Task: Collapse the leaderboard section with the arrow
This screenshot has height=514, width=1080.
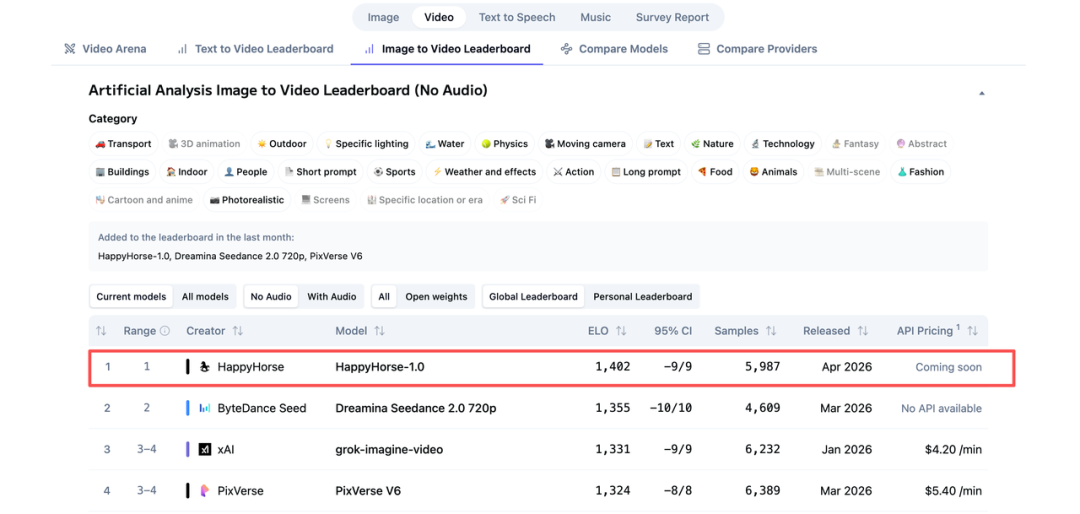Action: click(981, 93)
